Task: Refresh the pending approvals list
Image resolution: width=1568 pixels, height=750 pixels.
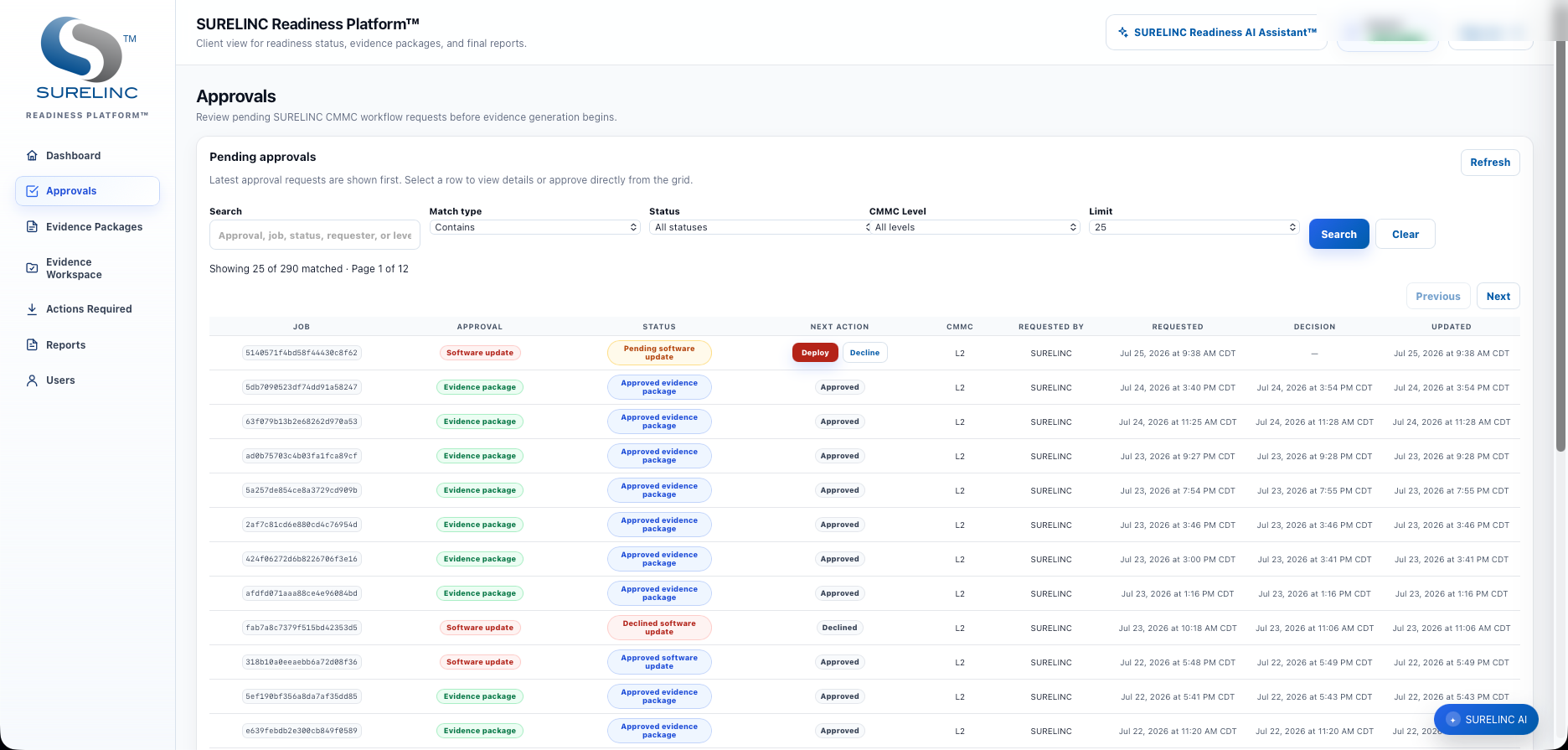Action: (x=1490, y=163)
